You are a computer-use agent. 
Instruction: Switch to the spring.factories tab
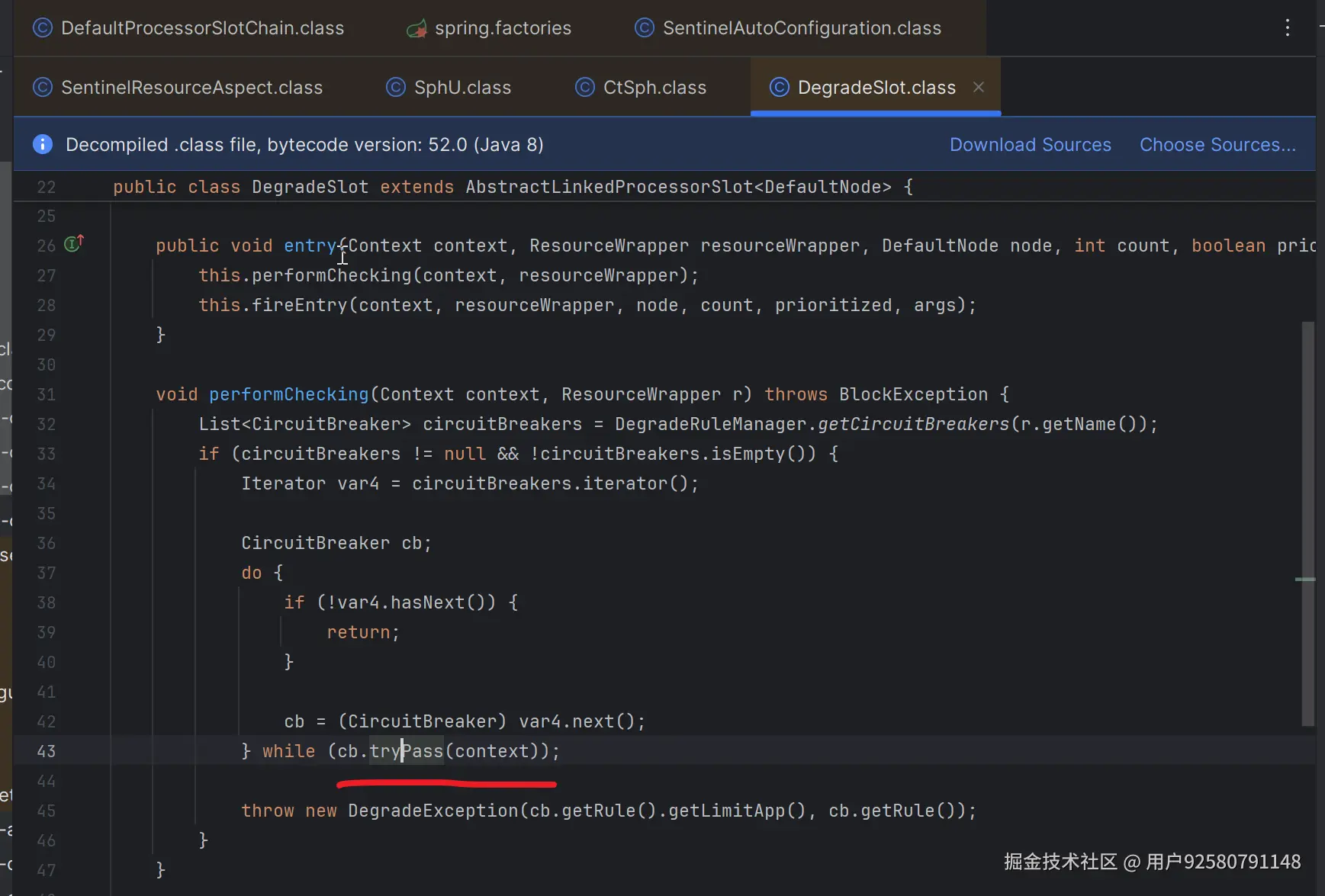point(490,28)
